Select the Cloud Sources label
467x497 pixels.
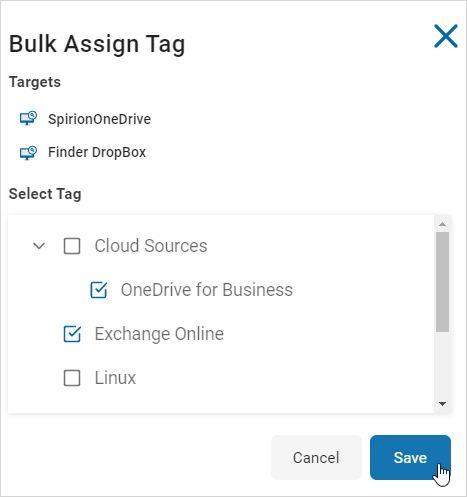151,246
